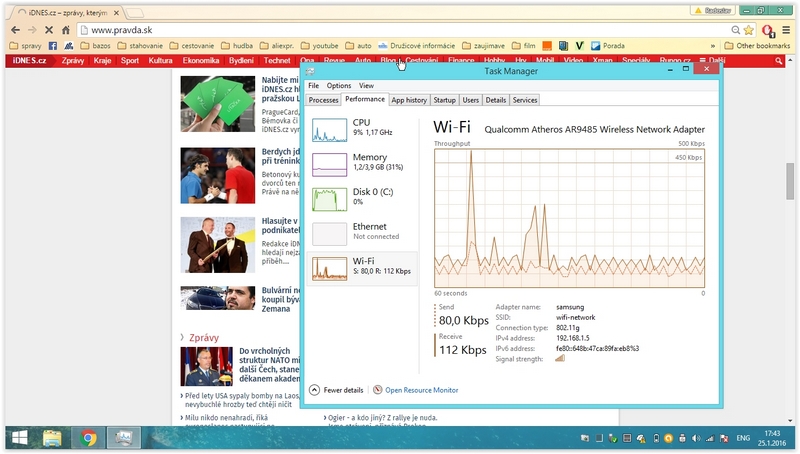800x454 pixels.
Task: Select Memory performance item
Action: [x=362, y=164]
